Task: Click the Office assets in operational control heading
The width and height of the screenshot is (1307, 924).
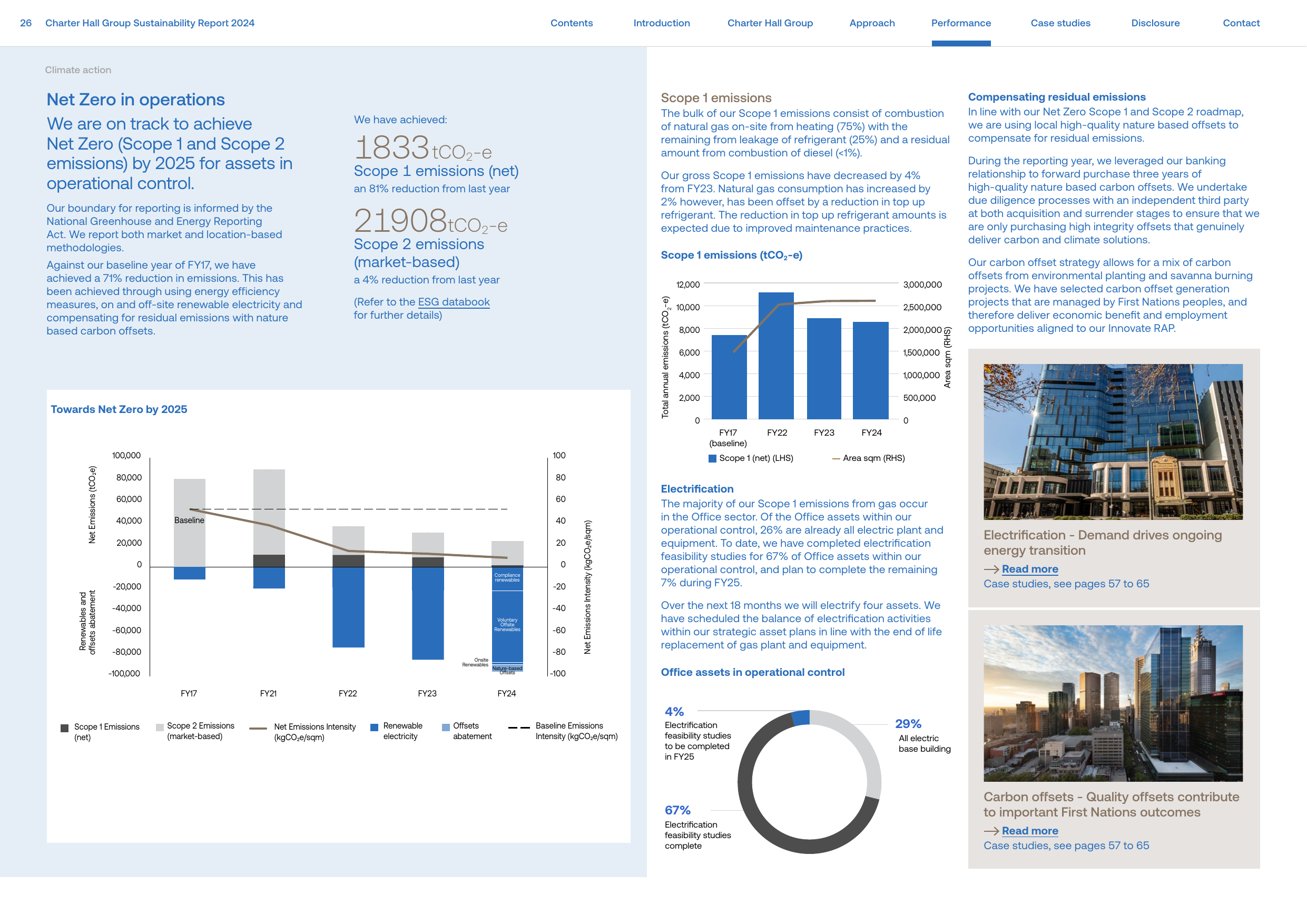Action: (x=753, y=673)
